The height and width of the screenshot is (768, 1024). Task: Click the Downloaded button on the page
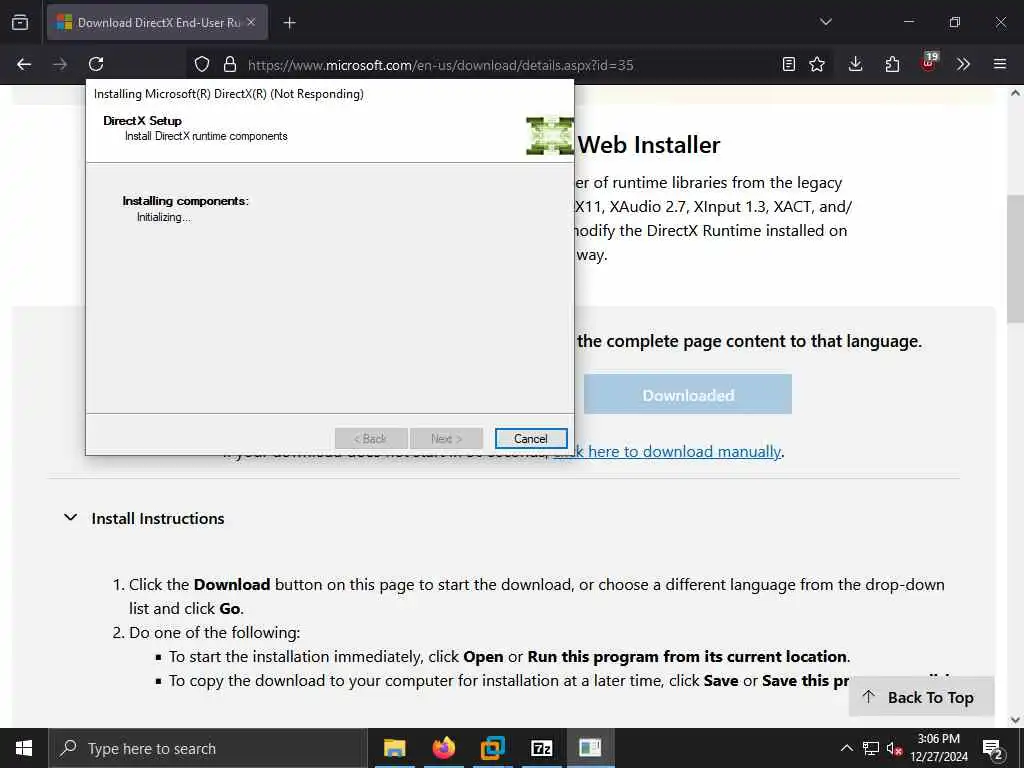click(x=688, y=394)
